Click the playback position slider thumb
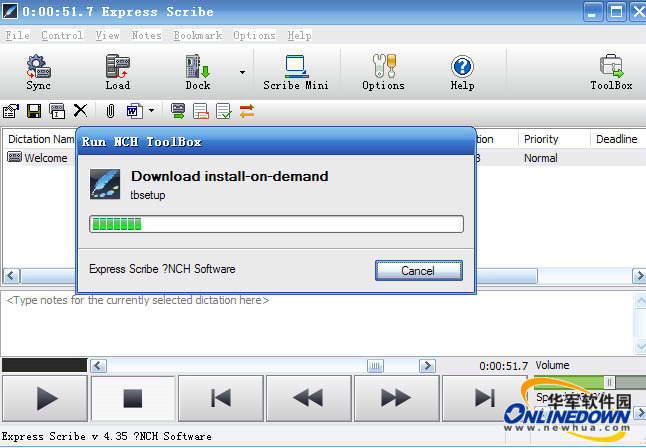This screenshot has width=646, height=448. point(375,366)
